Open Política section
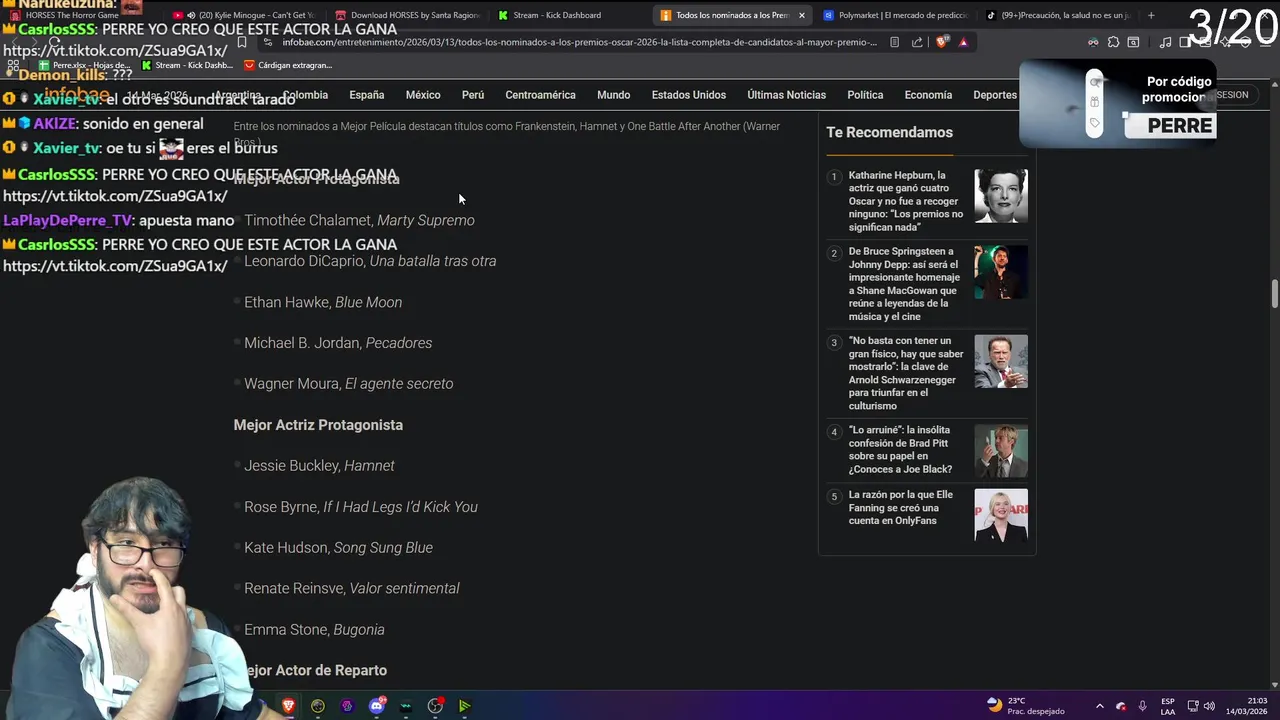This screenshot has height=720, width=1280. point(865,95)
